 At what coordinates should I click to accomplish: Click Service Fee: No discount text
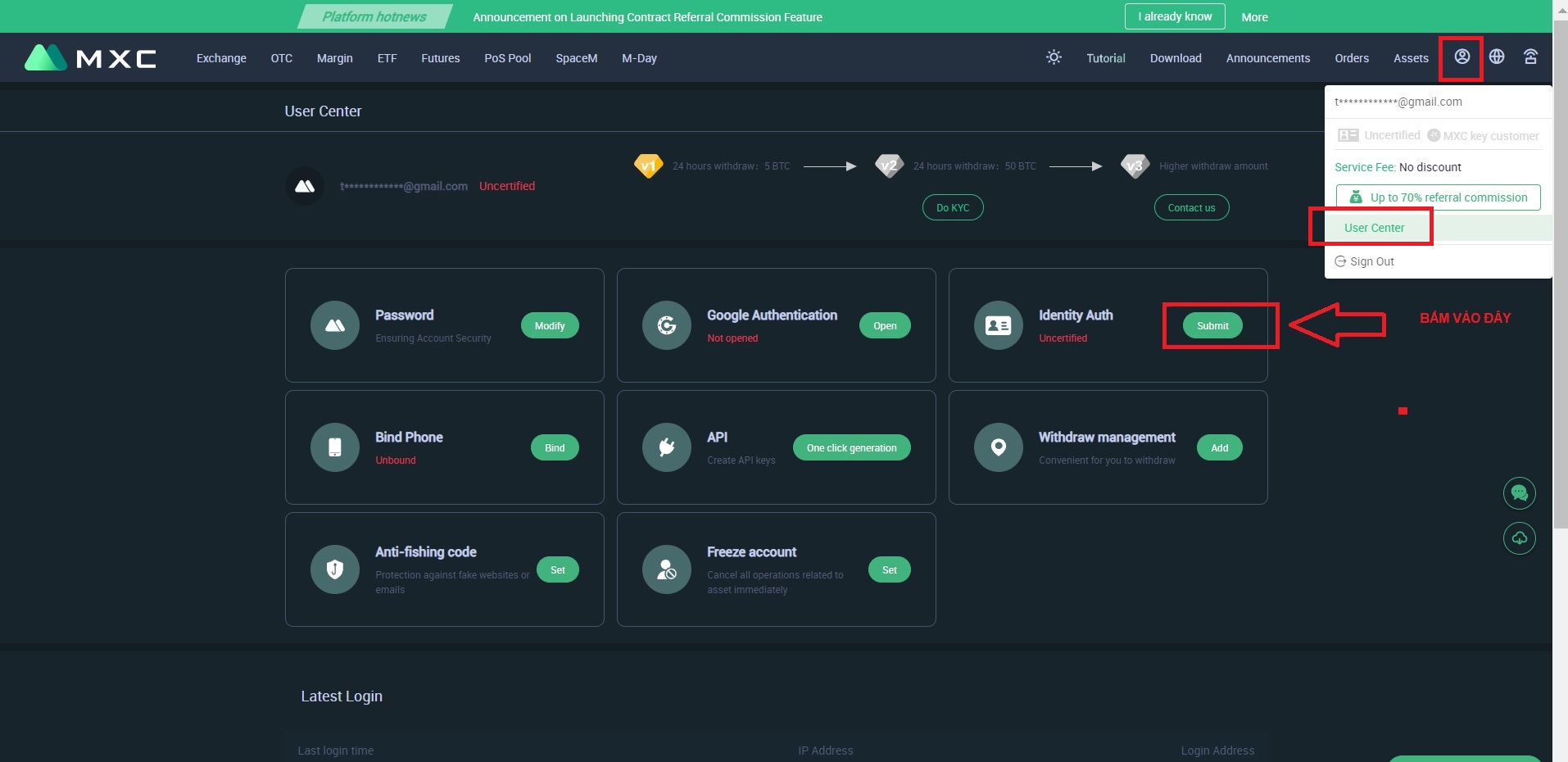point(1398,167)
